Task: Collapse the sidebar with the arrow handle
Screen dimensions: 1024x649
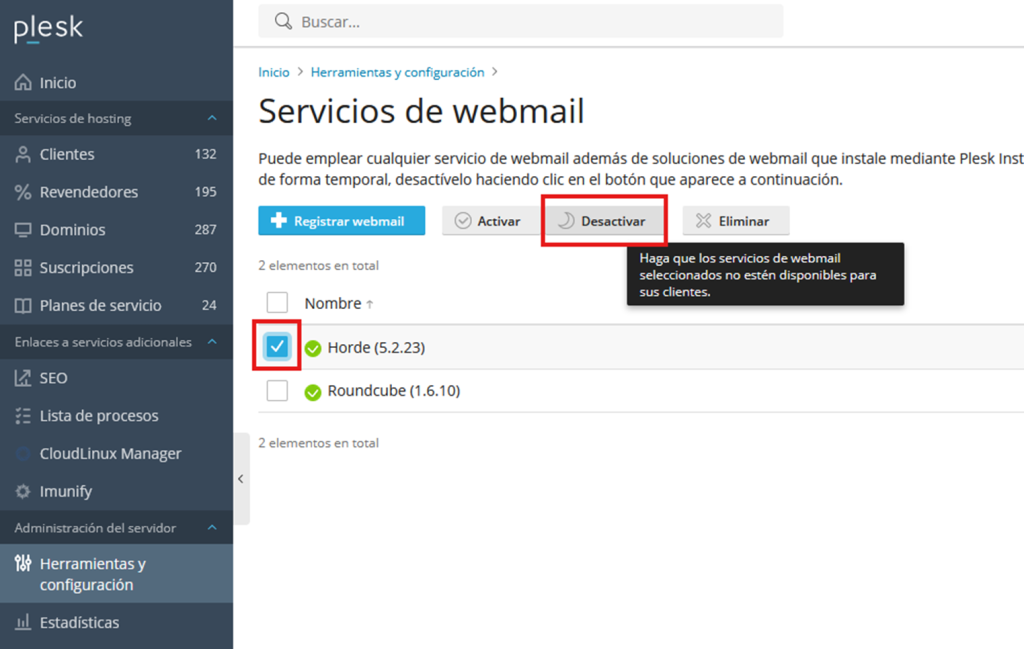Action: click(x=241, y=479)
